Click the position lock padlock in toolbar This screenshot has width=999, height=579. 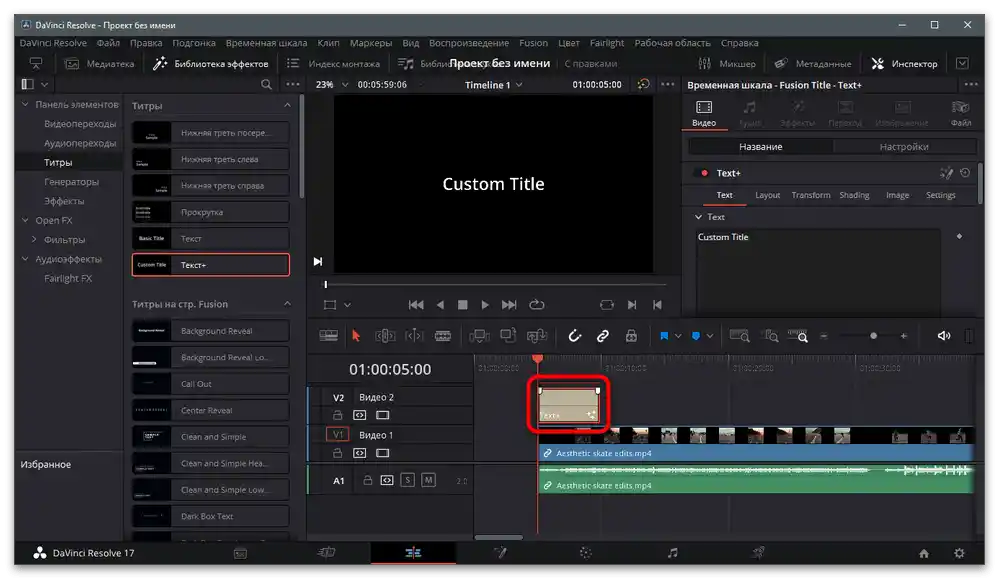pyautogui.click(x=631, y=336)
